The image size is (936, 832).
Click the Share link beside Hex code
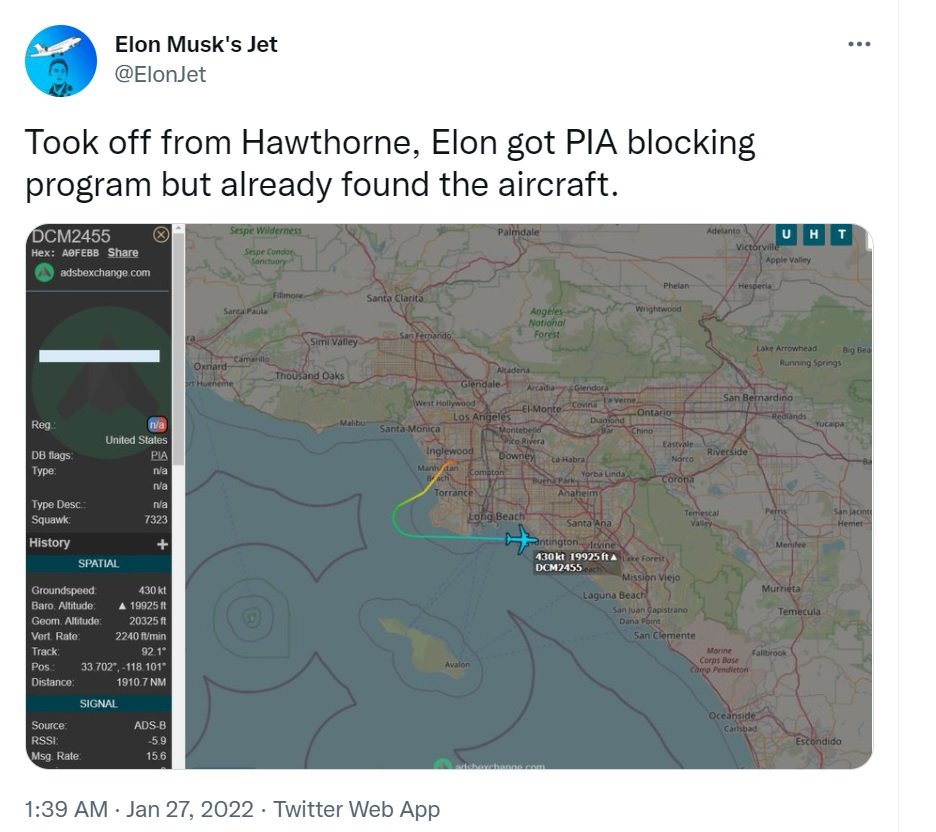[123, 253]
